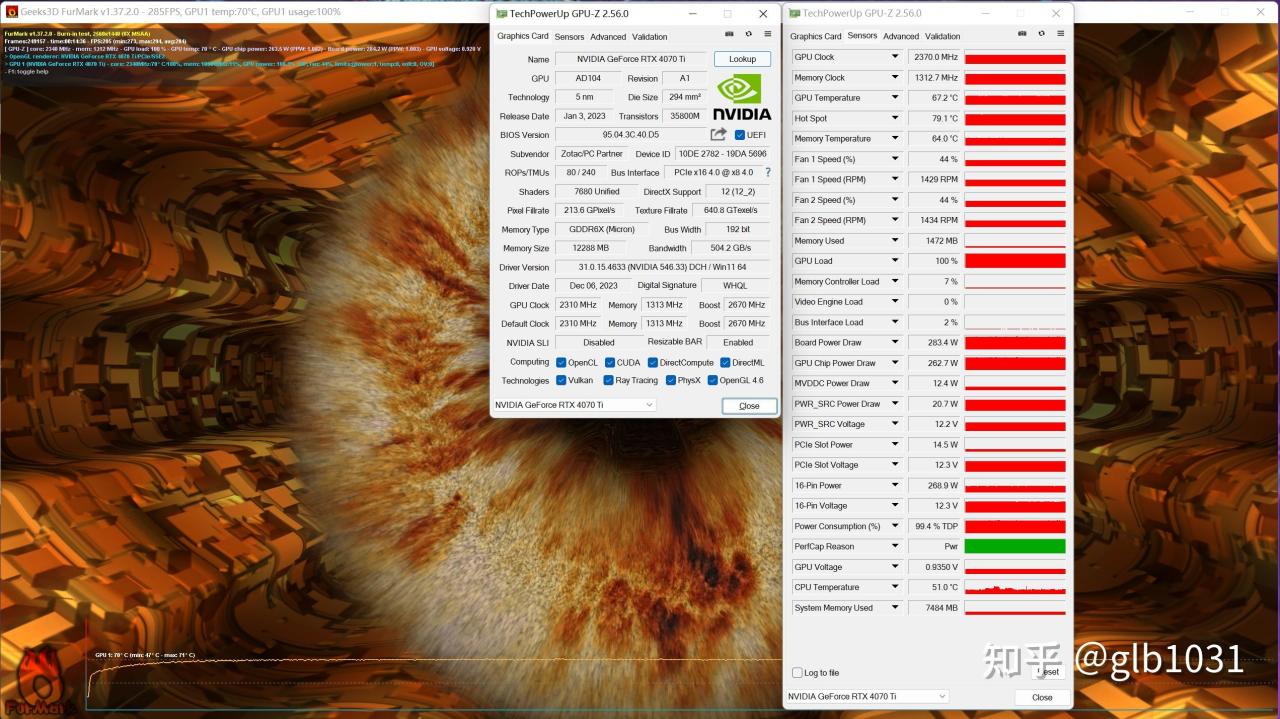Open the 16-Pin Power sensor dropdown arrow

point(895,485)
